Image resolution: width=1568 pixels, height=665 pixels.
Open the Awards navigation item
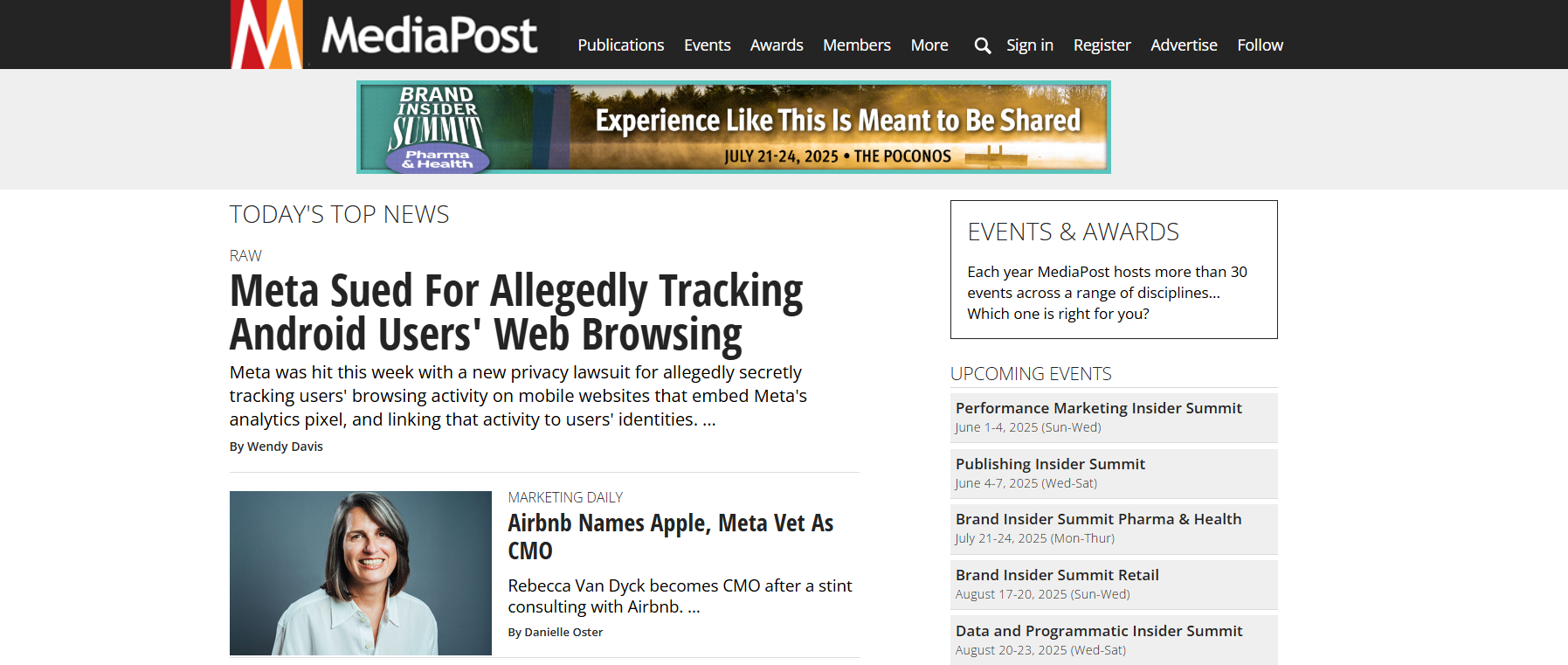[777, 45]
